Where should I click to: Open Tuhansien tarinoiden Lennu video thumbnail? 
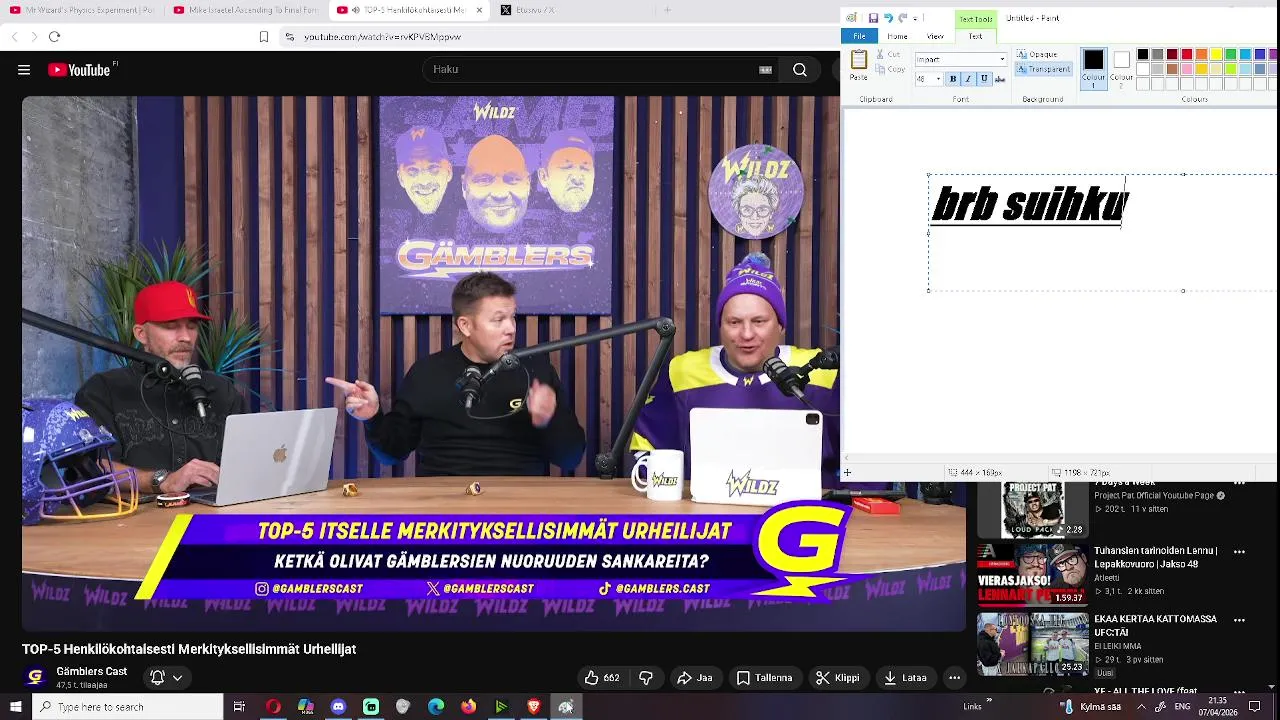click(x=1032, y=574)
